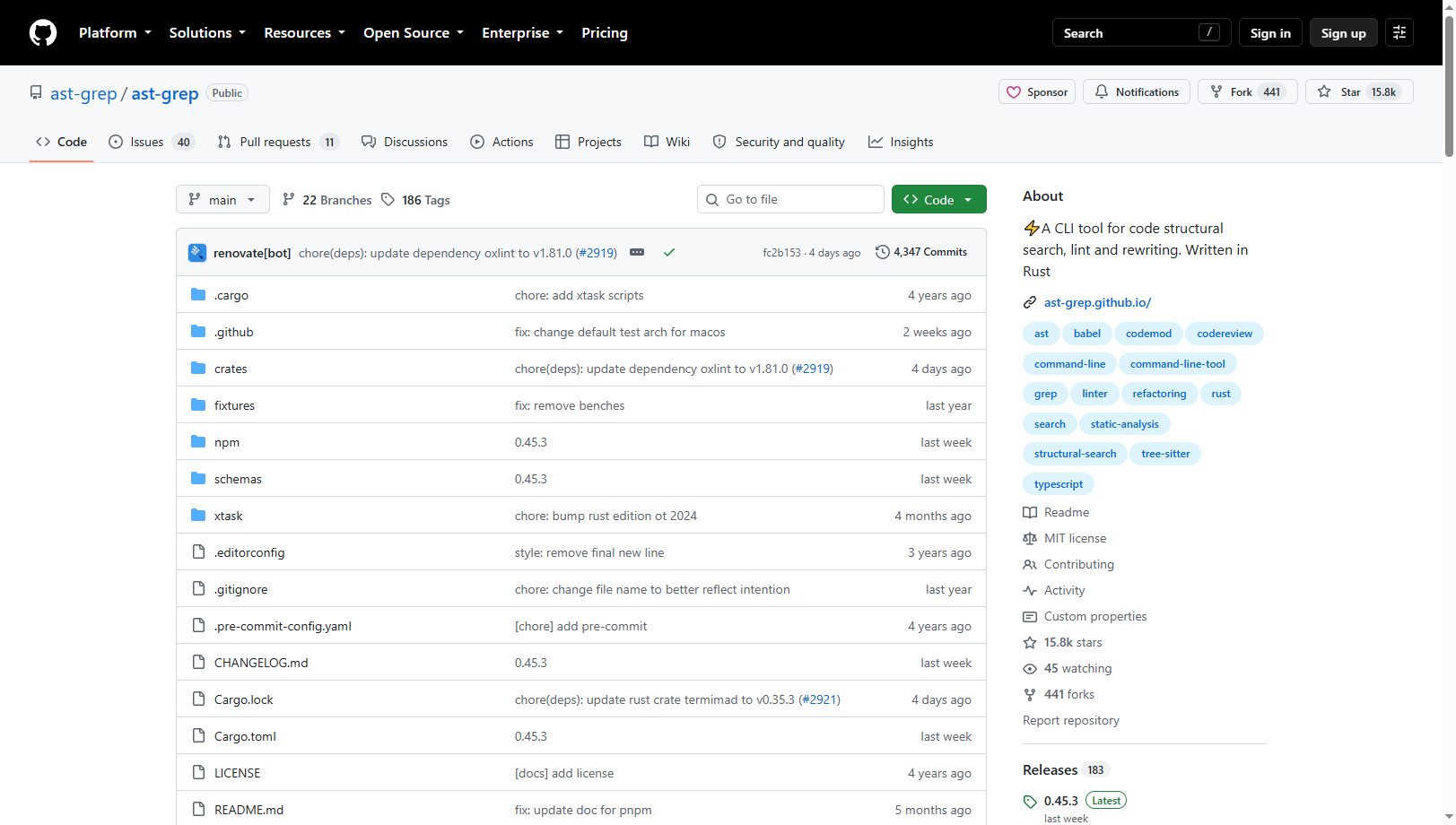
Task: Open the main branch selector dropdown
Action: click(222, 200)
